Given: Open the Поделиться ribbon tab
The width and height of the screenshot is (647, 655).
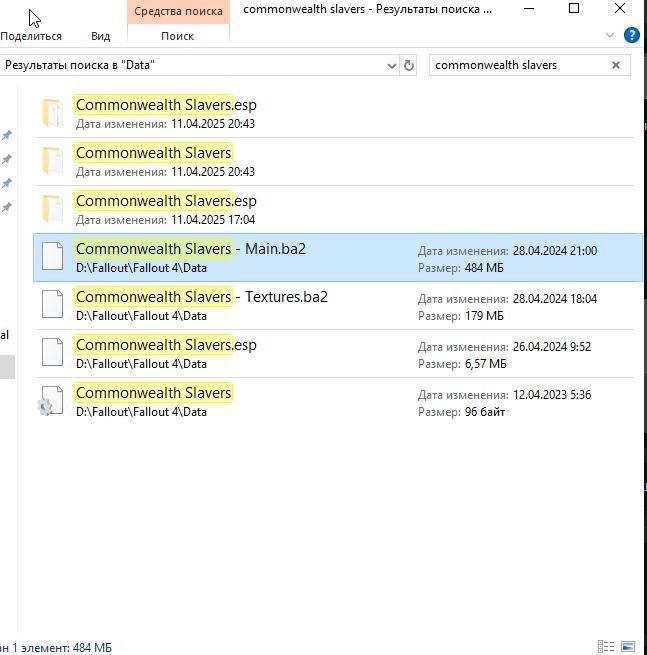Looking at the screenshot, I should coord(31,36).
